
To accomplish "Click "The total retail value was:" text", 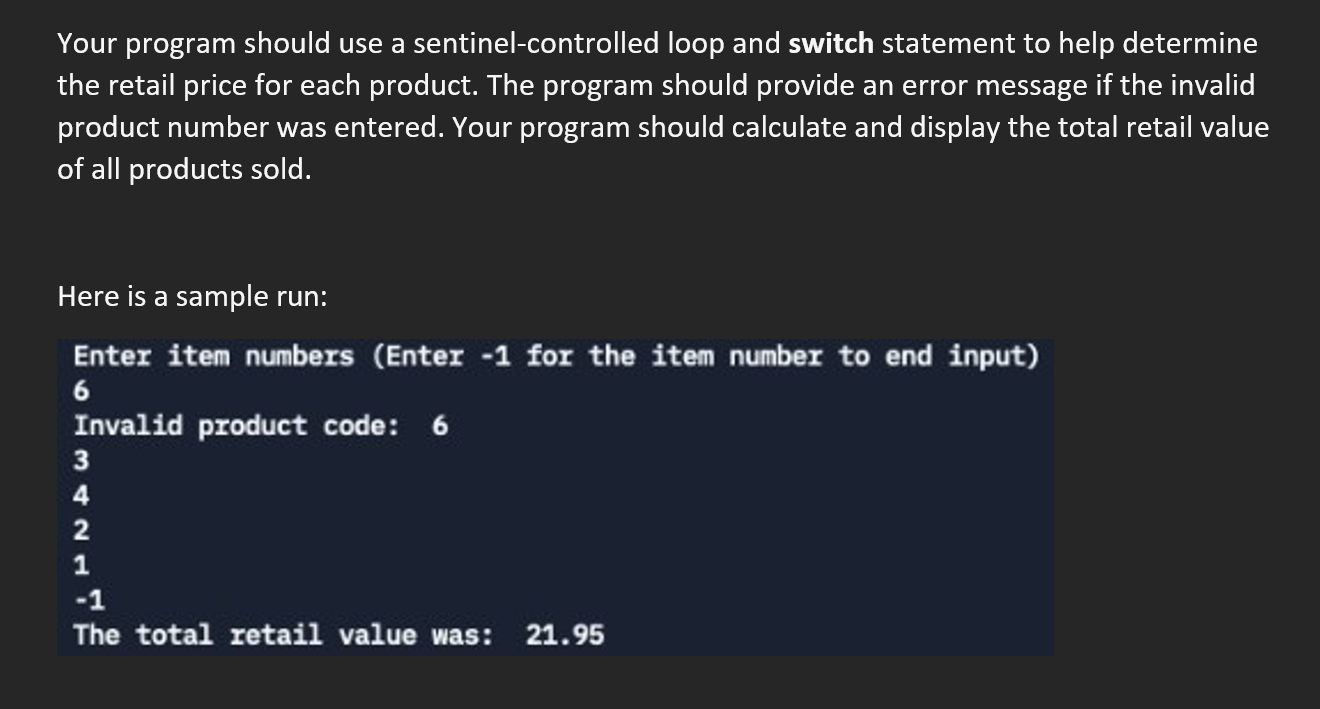I will click(x=283, y=635).
